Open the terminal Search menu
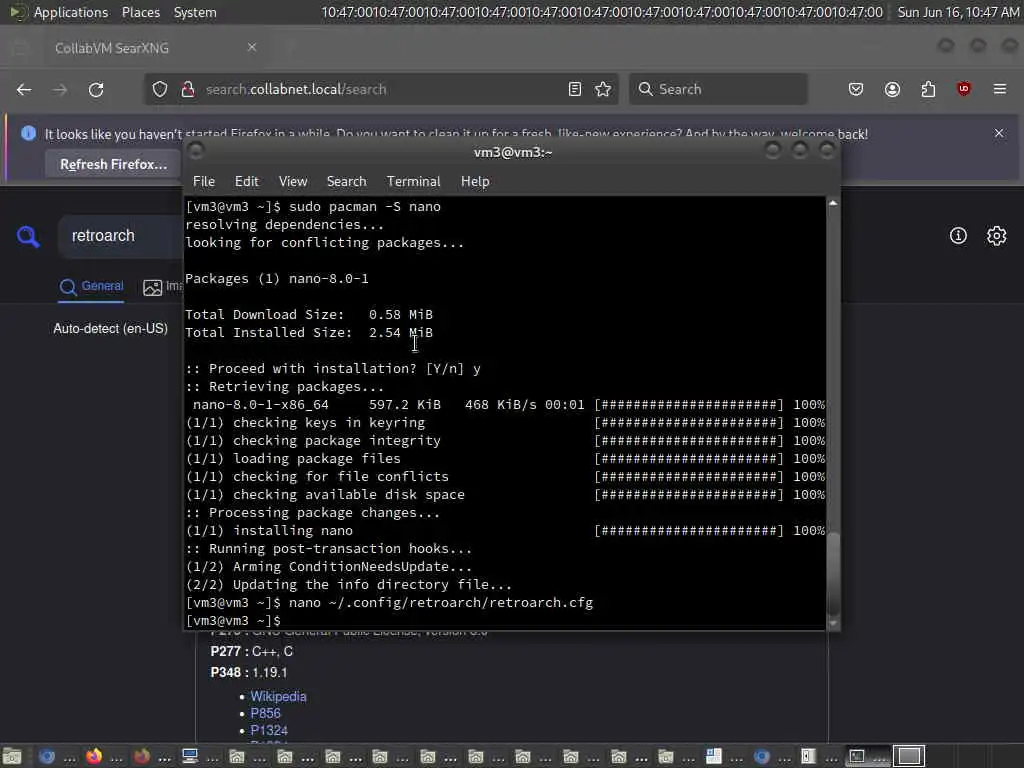 (346, 182)
